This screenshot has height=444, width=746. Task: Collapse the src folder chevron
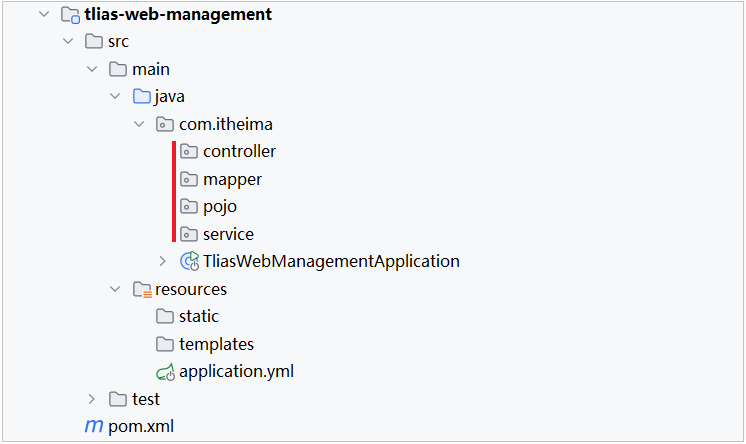(x=68, y=42)
